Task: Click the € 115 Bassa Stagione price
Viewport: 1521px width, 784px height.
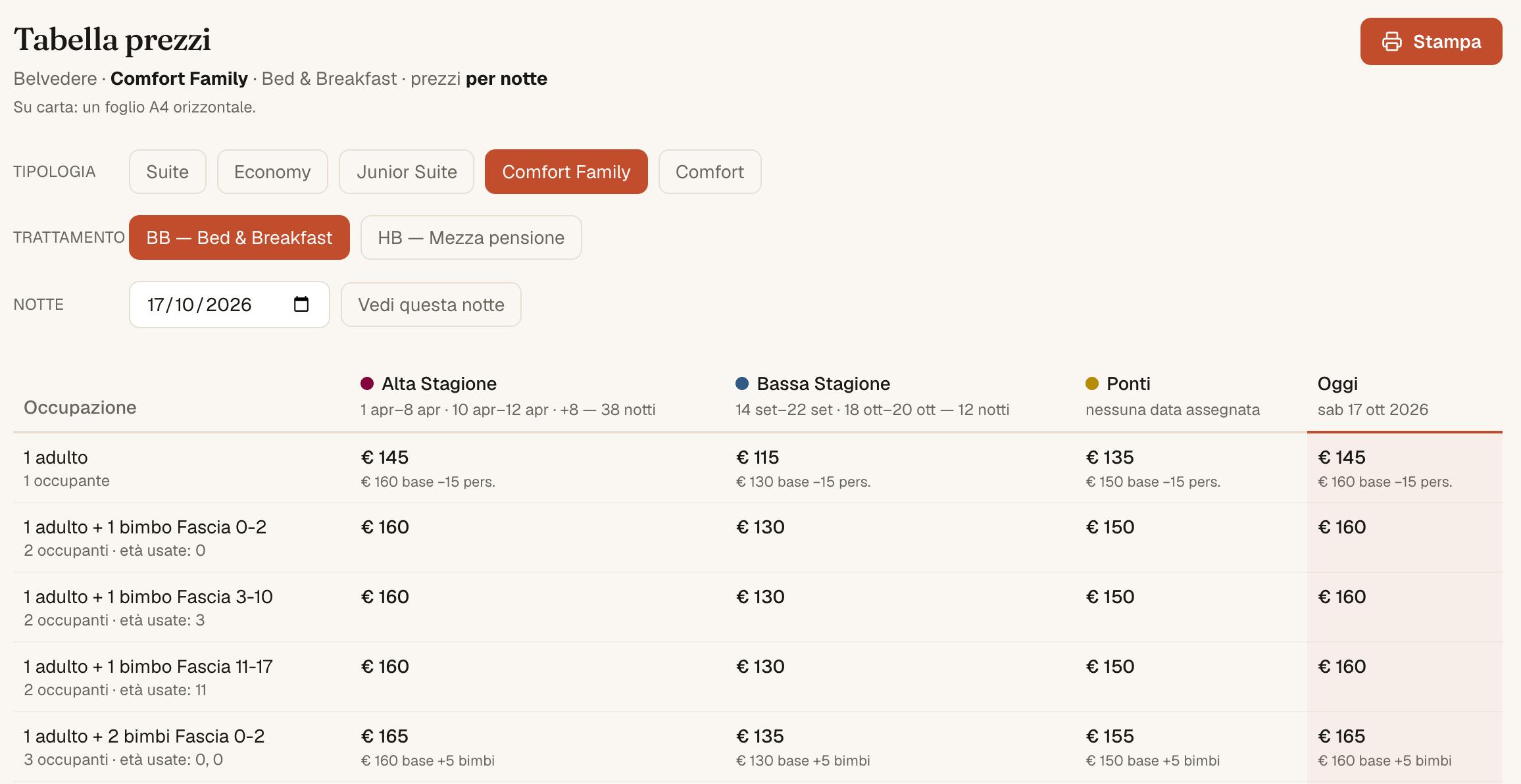Action: coord(757,457)
